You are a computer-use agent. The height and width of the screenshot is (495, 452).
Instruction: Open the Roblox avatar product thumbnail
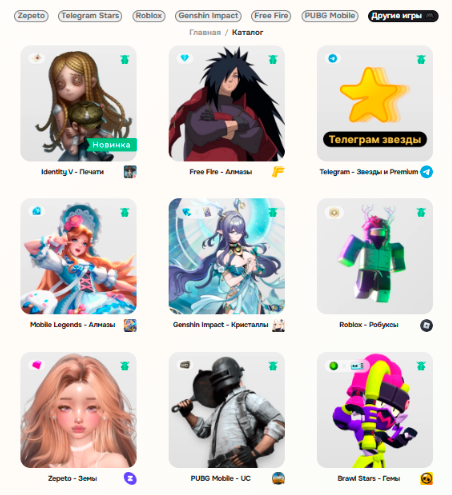pyautogui.click(x=375, y=256)
